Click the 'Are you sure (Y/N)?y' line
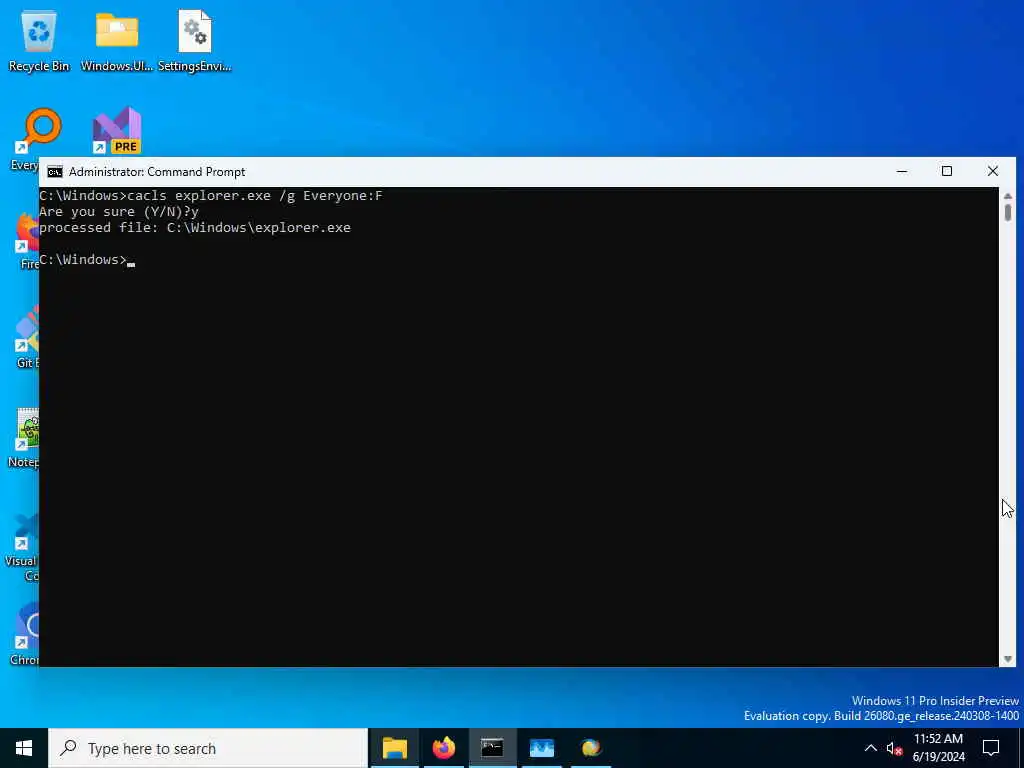 click(x=119, y=212)
